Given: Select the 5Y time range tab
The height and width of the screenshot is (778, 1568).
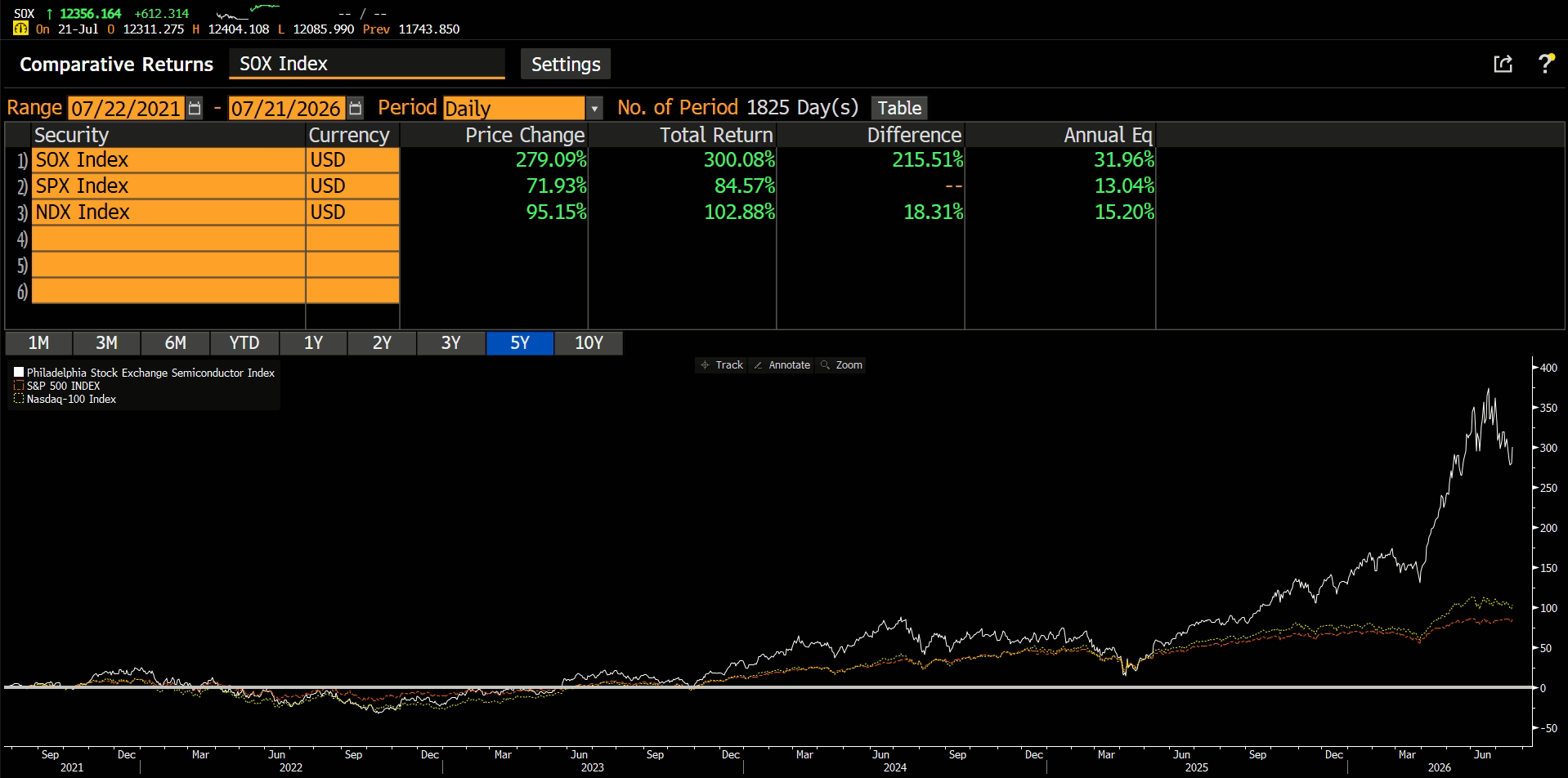Looking at the screenshot, I should pyautogui.click(x=520, y=343).
